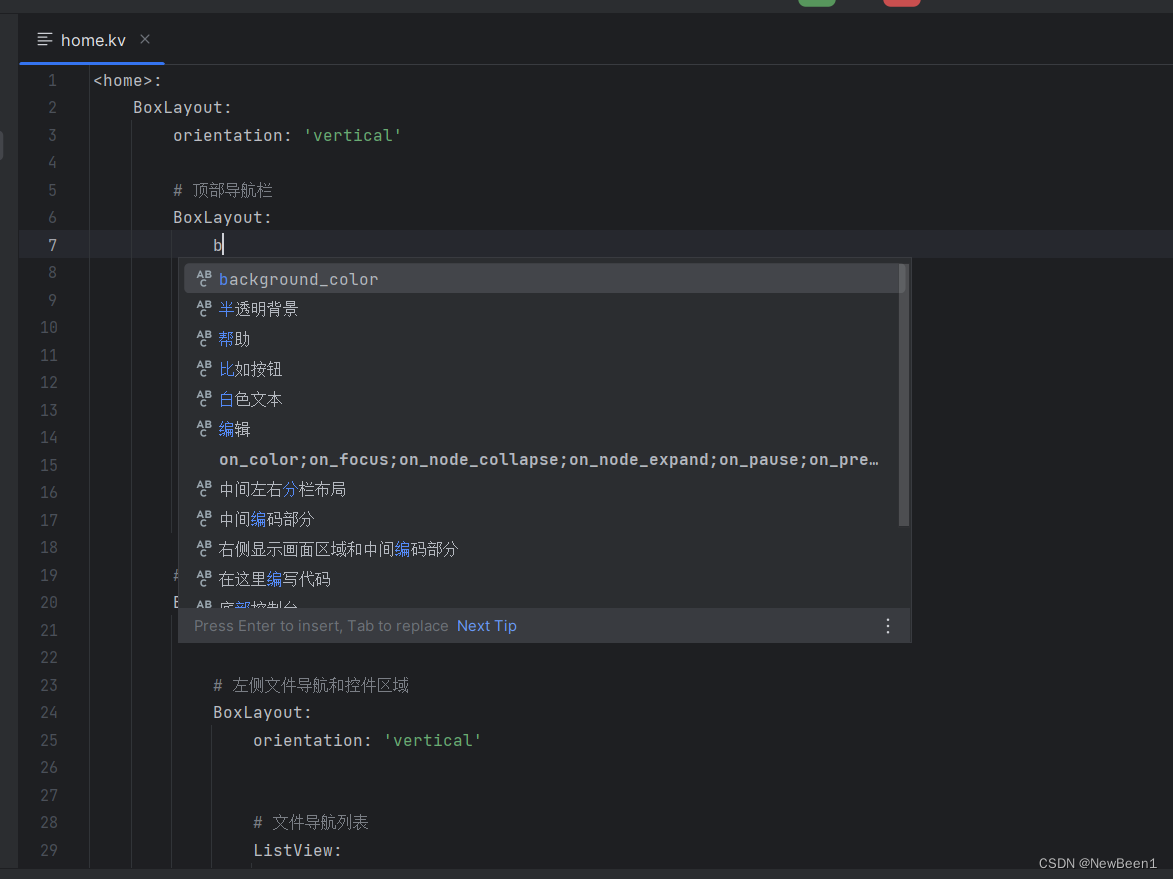Click the collapsed tool window stripe on left edge
1173x879 pixels.
pos(4,144)
